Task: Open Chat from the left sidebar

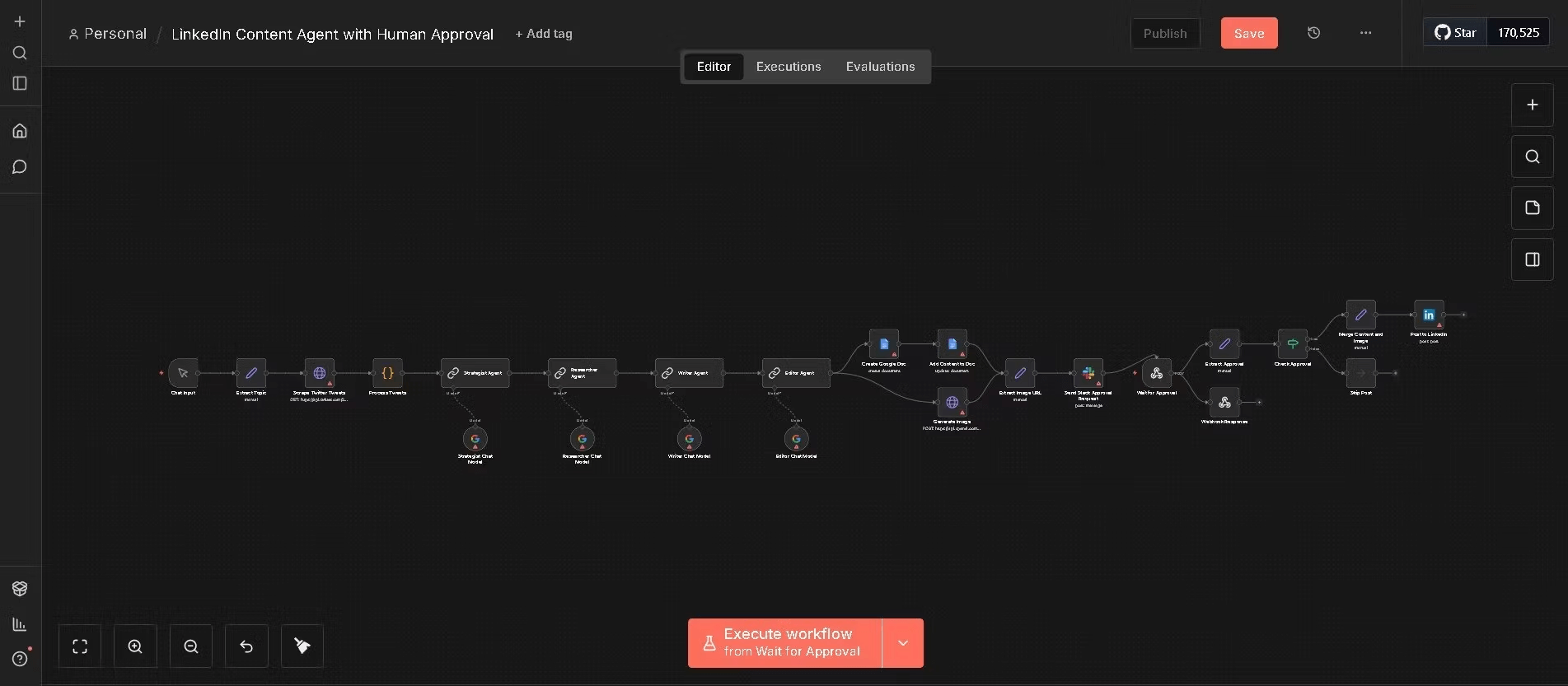Action: coord(20,167)
